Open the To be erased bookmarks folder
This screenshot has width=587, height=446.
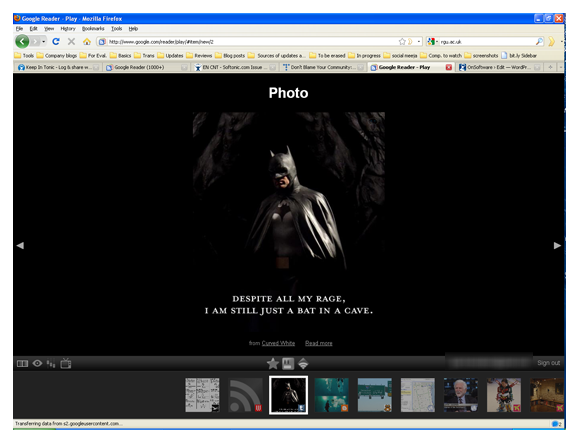(327, 55)
